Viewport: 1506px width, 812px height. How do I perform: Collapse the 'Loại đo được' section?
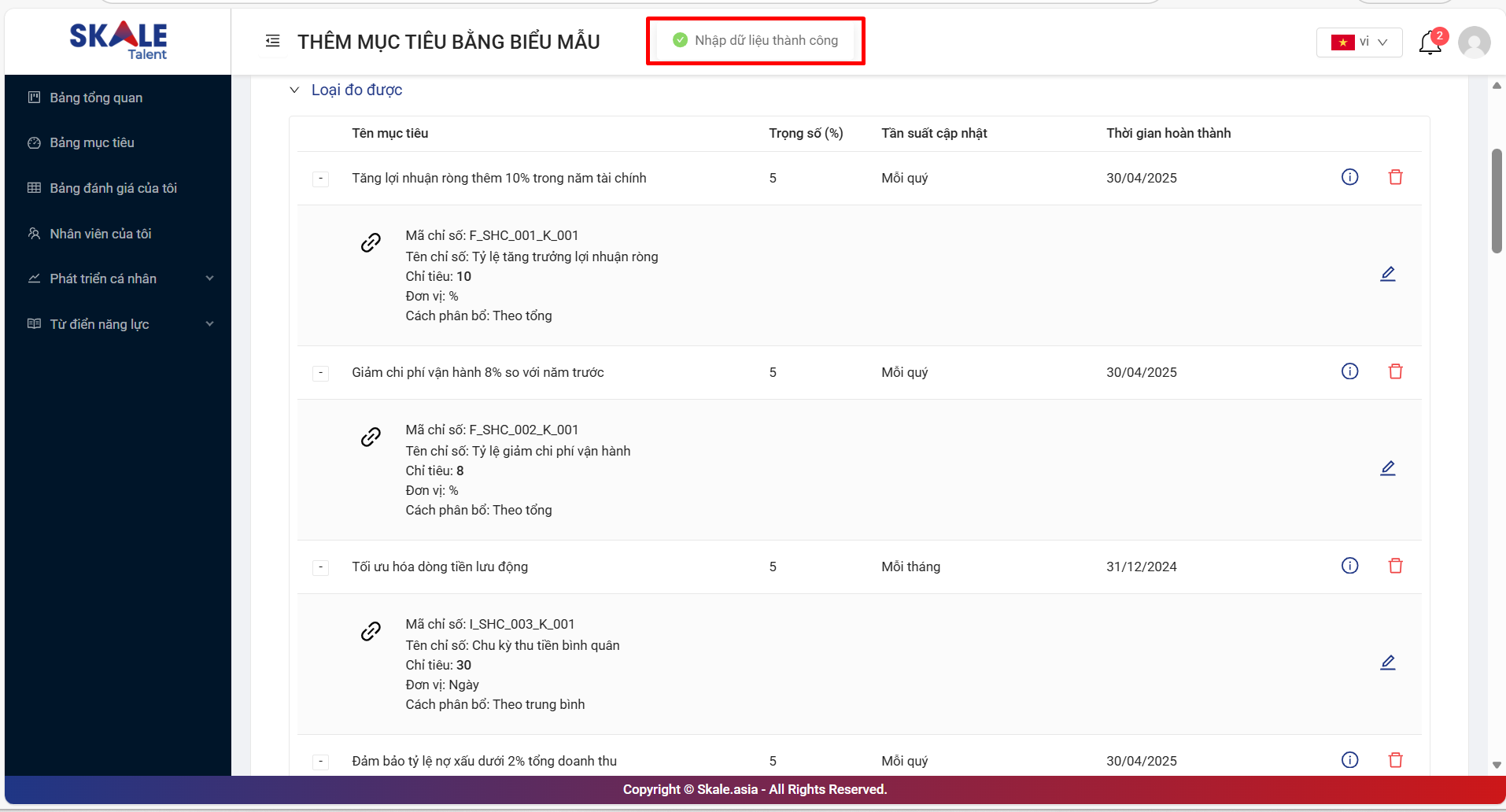(x=294, y=90)
